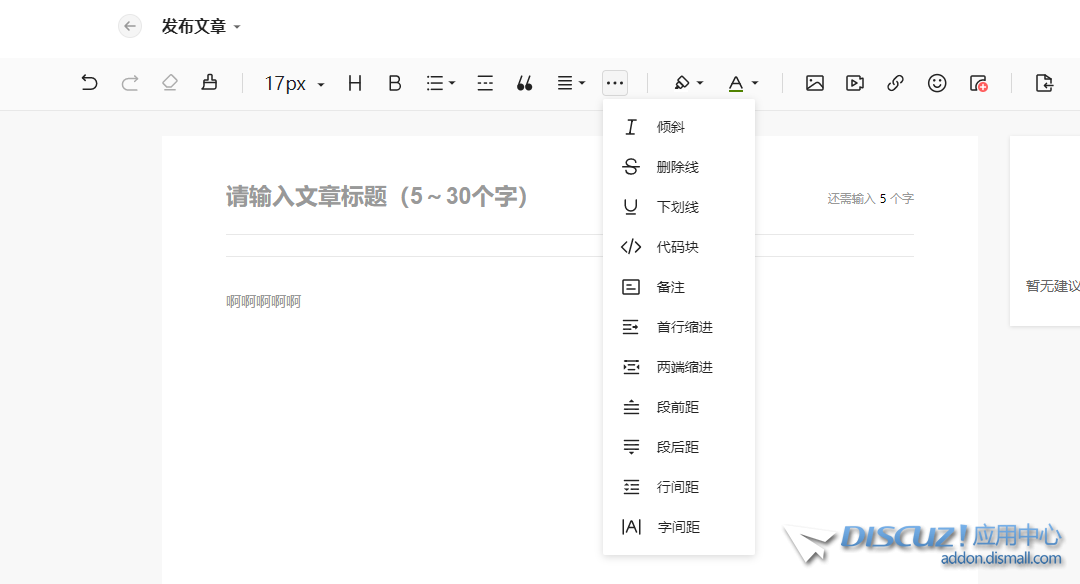
Task: Select 代码块 from the more menu
Action: [x=677, y=247]
